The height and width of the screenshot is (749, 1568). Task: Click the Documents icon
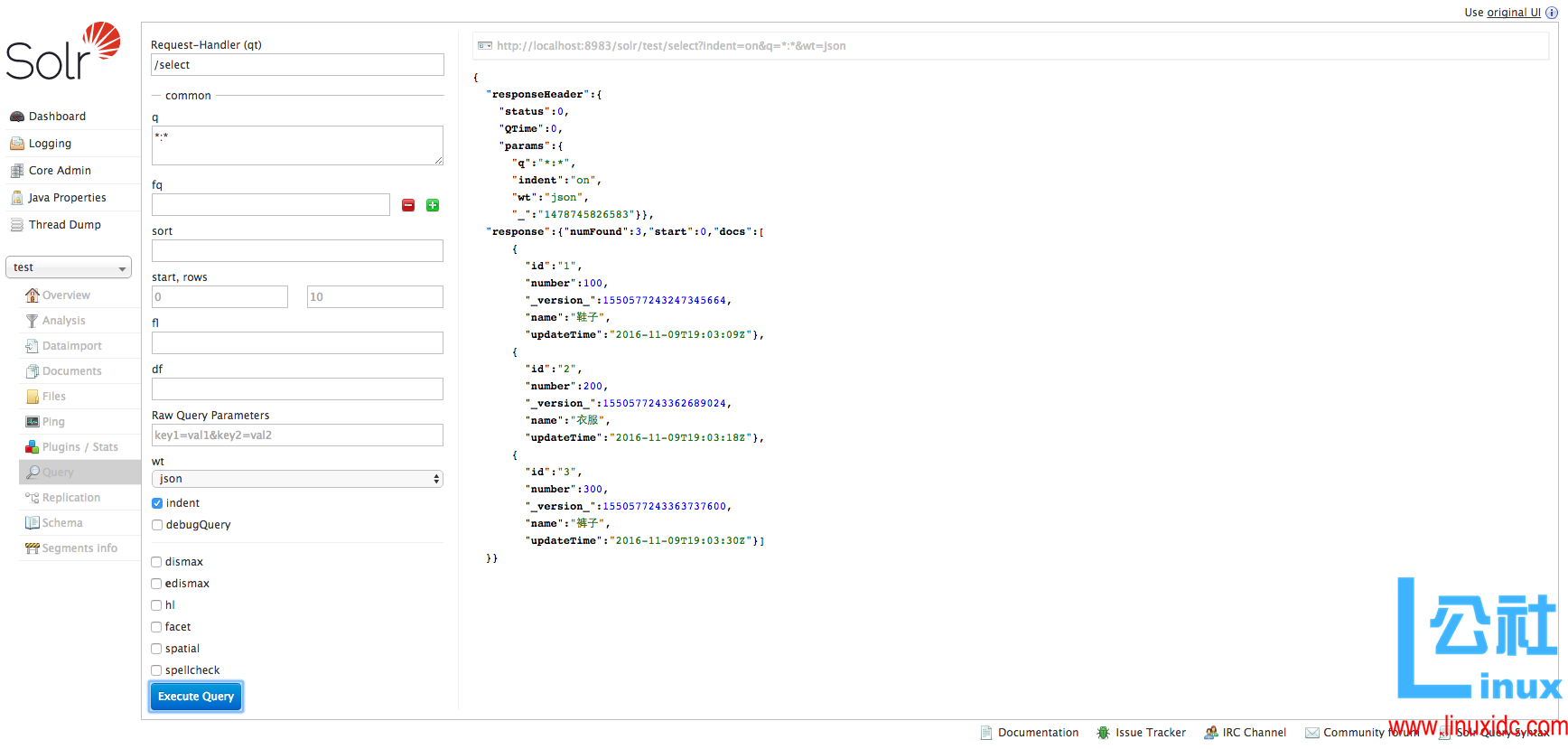(33, 371)
